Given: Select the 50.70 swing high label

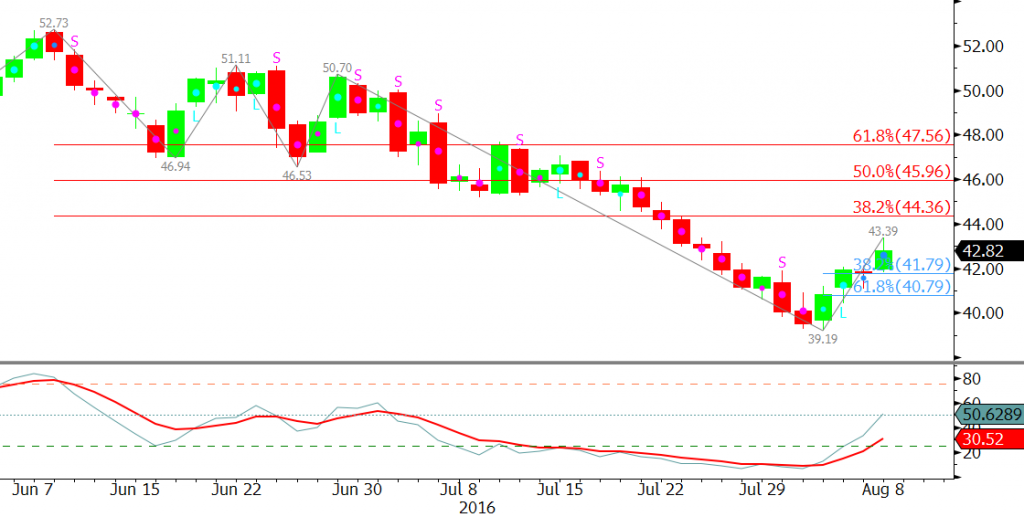Looking at the screenshot, I should (337, 68).
